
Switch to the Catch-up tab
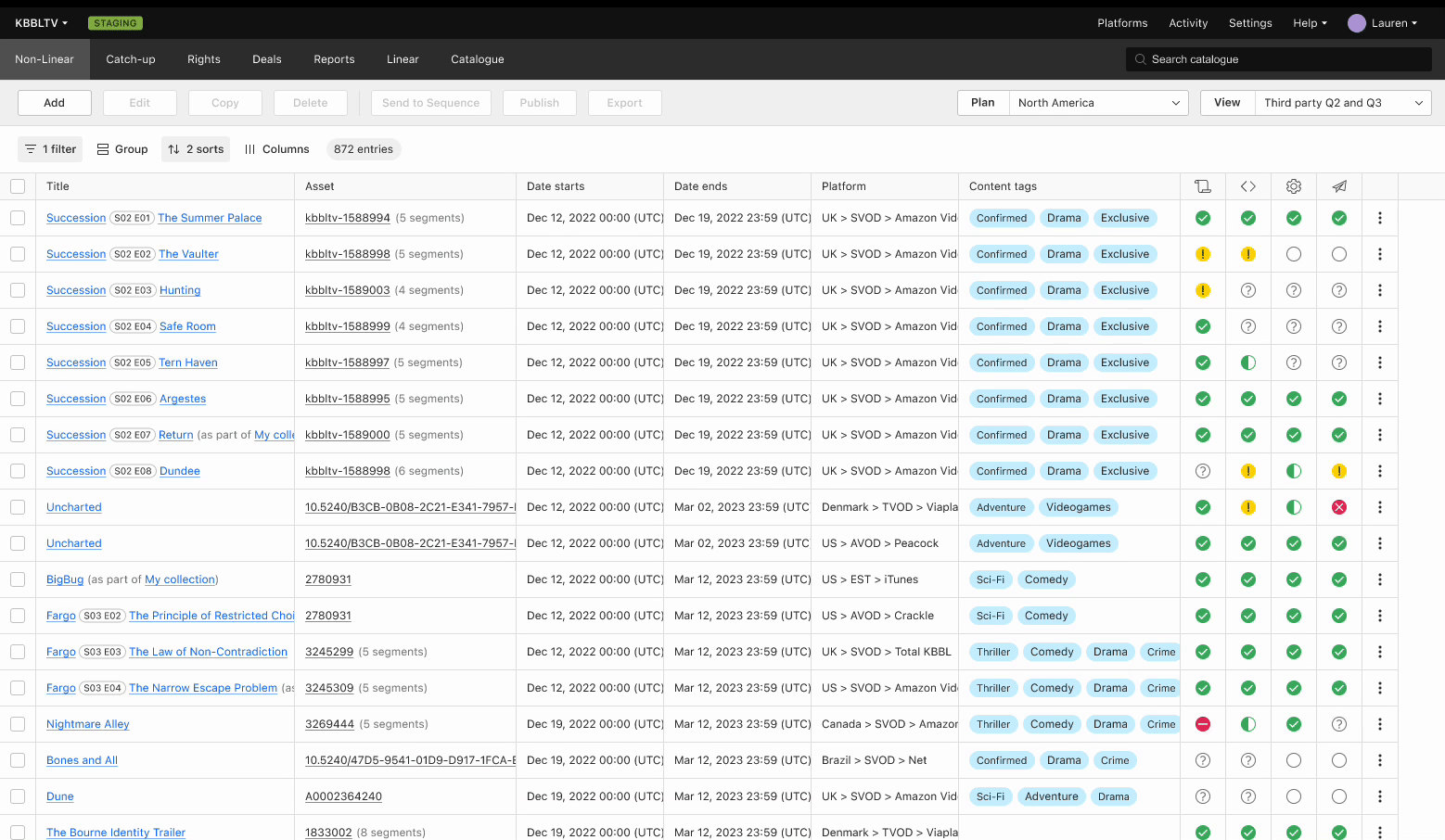pos(131,59)
